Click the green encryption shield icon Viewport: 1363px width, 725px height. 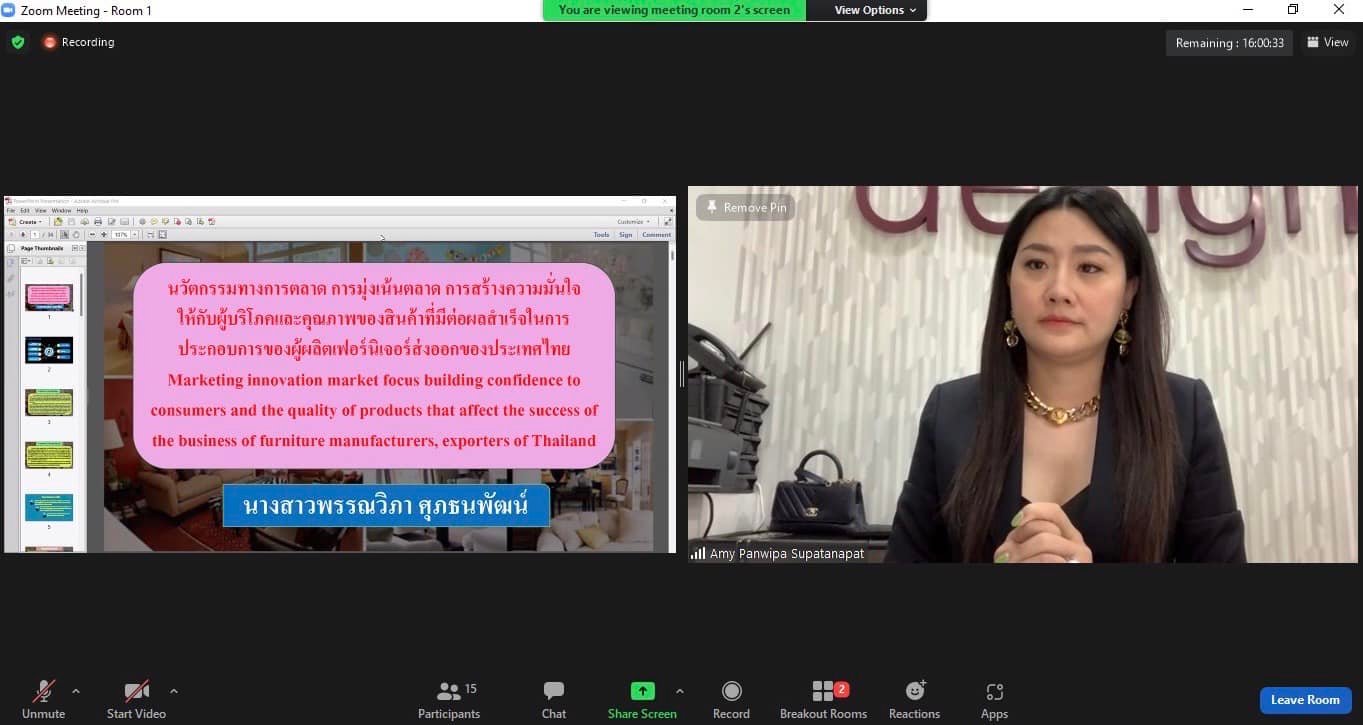(18, 42)
